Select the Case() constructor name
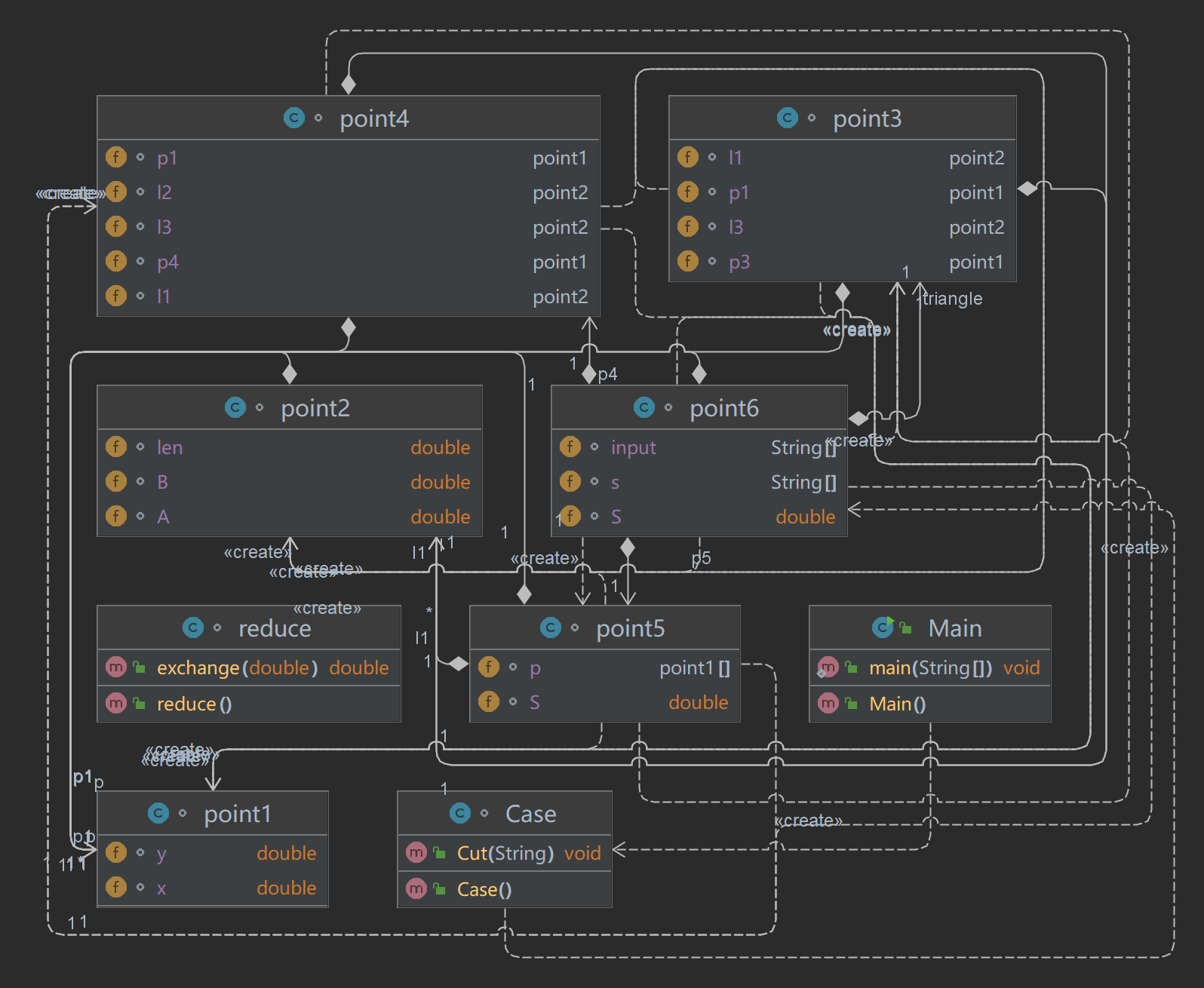1204x988 pixels. (x=484, y=889)
